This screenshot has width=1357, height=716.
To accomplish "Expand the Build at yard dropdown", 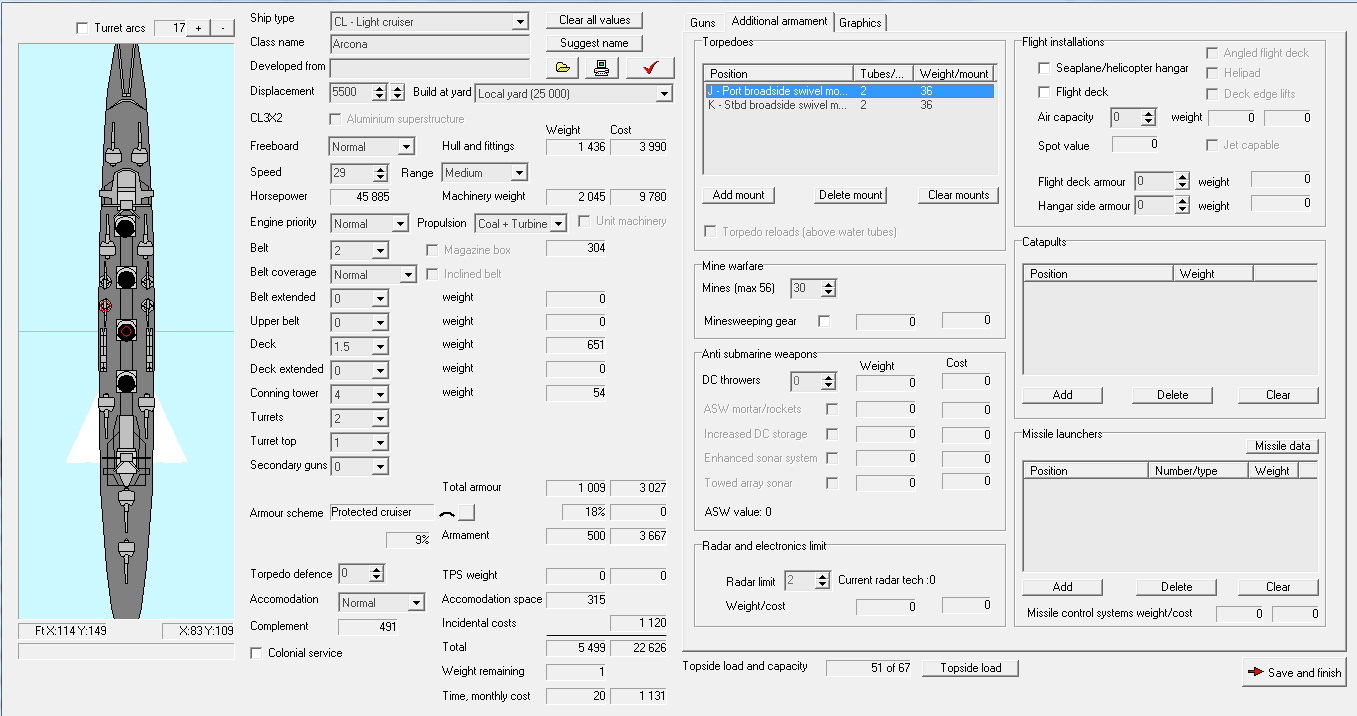I will click(x=665, y=94).
